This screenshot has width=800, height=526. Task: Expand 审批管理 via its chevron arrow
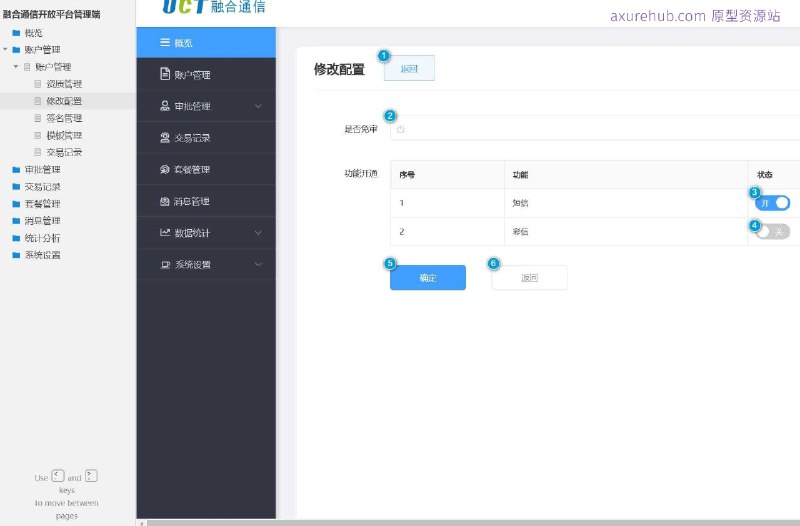(258, 106)
